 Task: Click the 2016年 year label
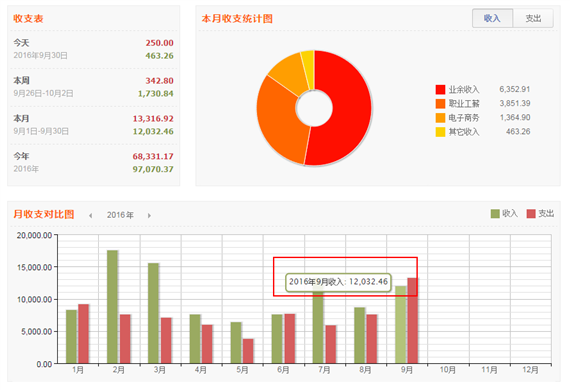(x=120, y=215)
